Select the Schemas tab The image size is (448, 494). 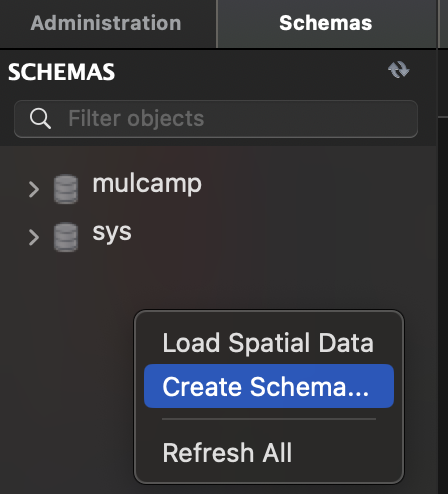[x=326, y=23]
